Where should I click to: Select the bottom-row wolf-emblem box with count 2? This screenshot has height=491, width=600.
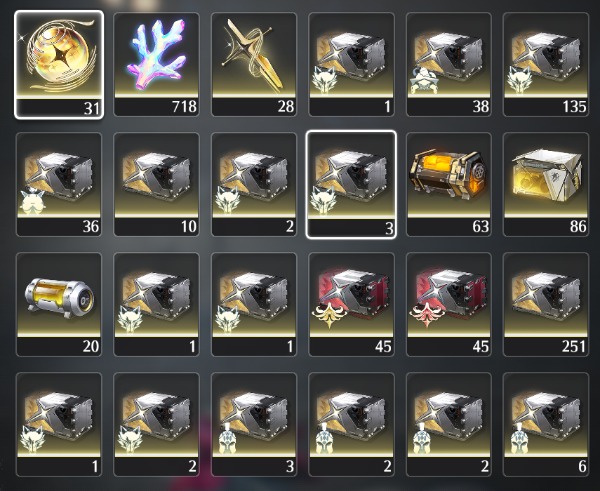157,424
